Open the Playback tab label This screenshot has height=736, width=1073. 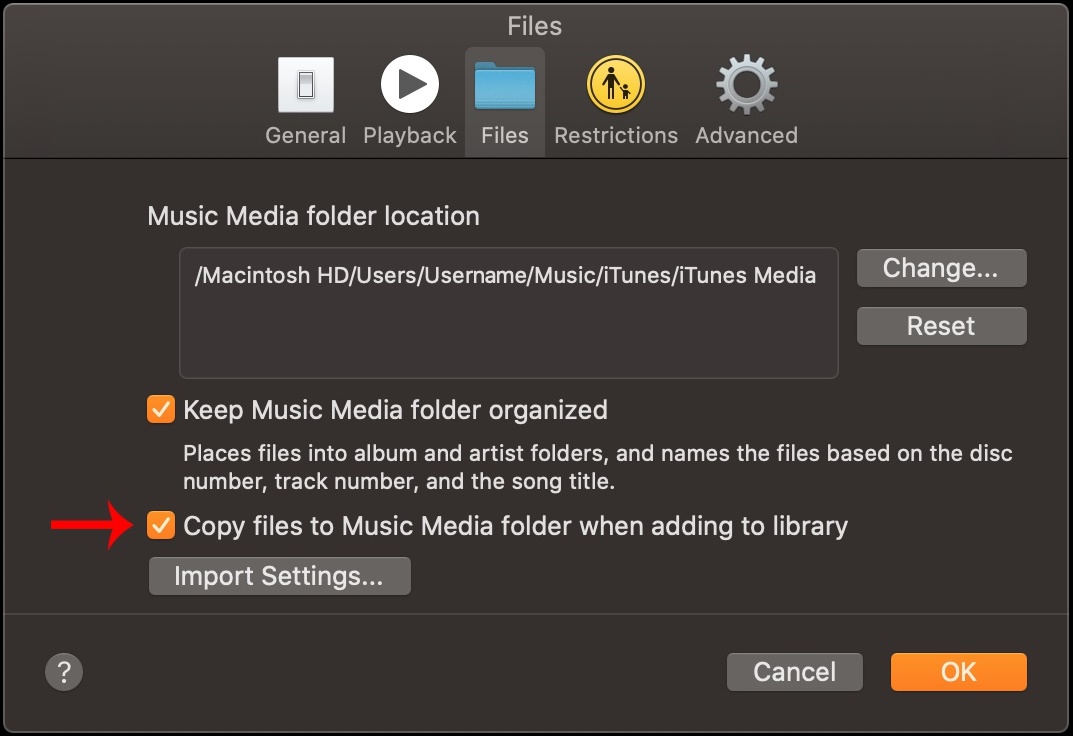tap(409, 136)
